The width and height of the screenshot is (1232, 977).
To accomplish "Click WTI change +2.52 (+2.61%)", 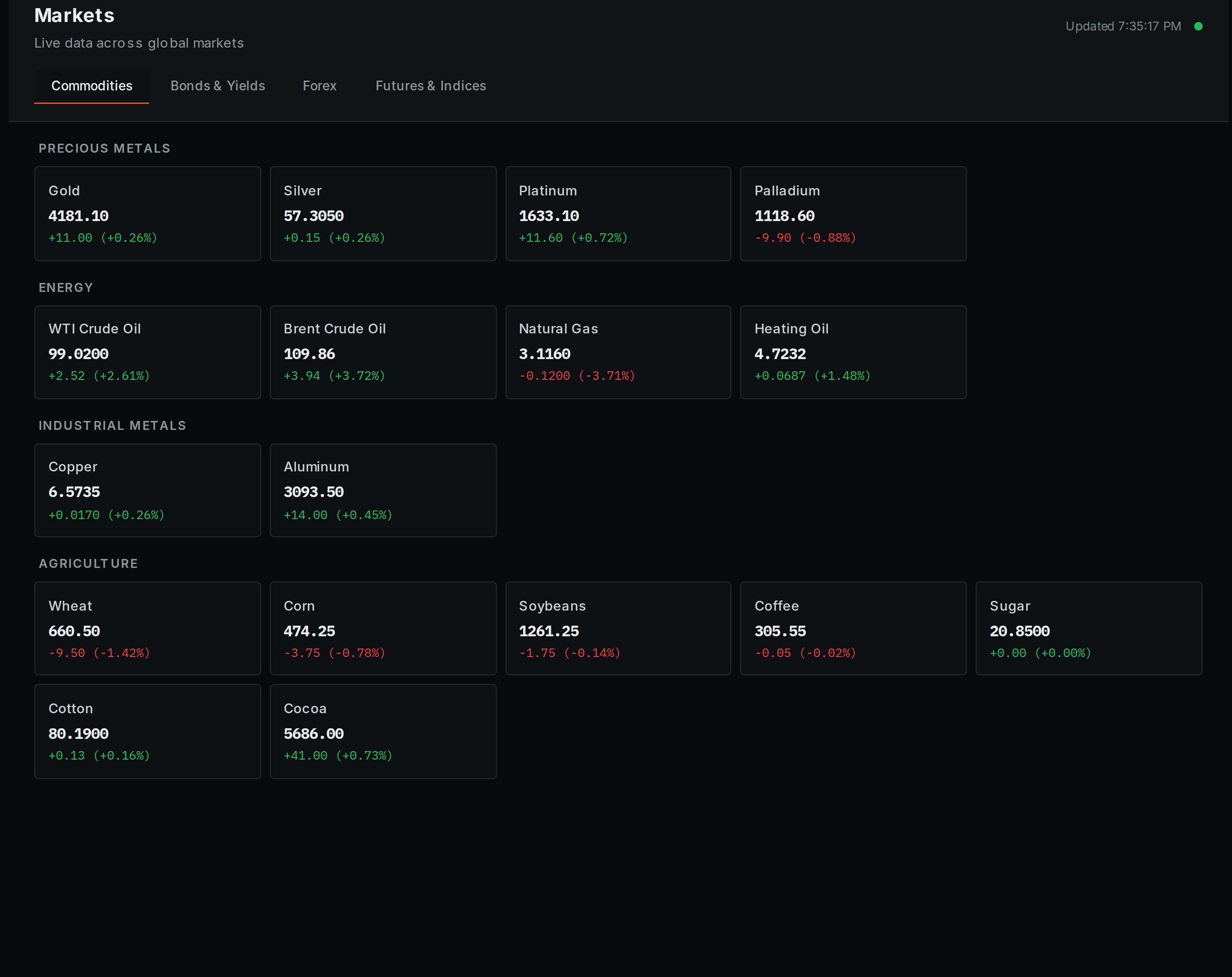I will 99,376.
